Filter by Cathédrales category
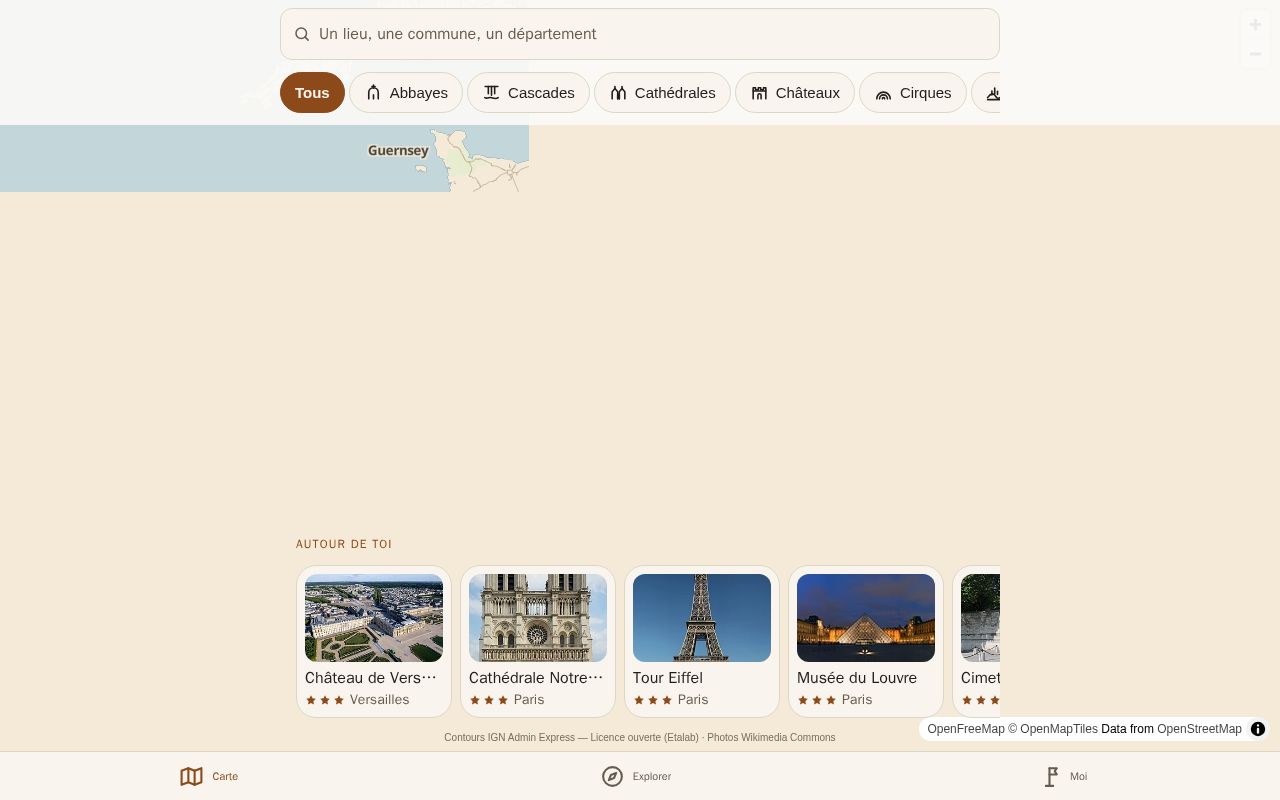This screenshot has width=1280, height=800. coord(662,93)
